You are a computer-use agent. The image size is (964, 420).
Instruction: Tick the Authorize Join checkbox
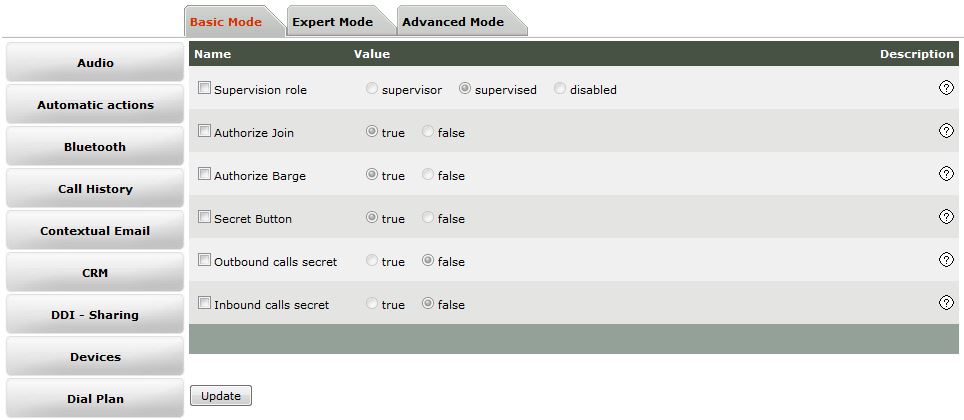[204, 131]
